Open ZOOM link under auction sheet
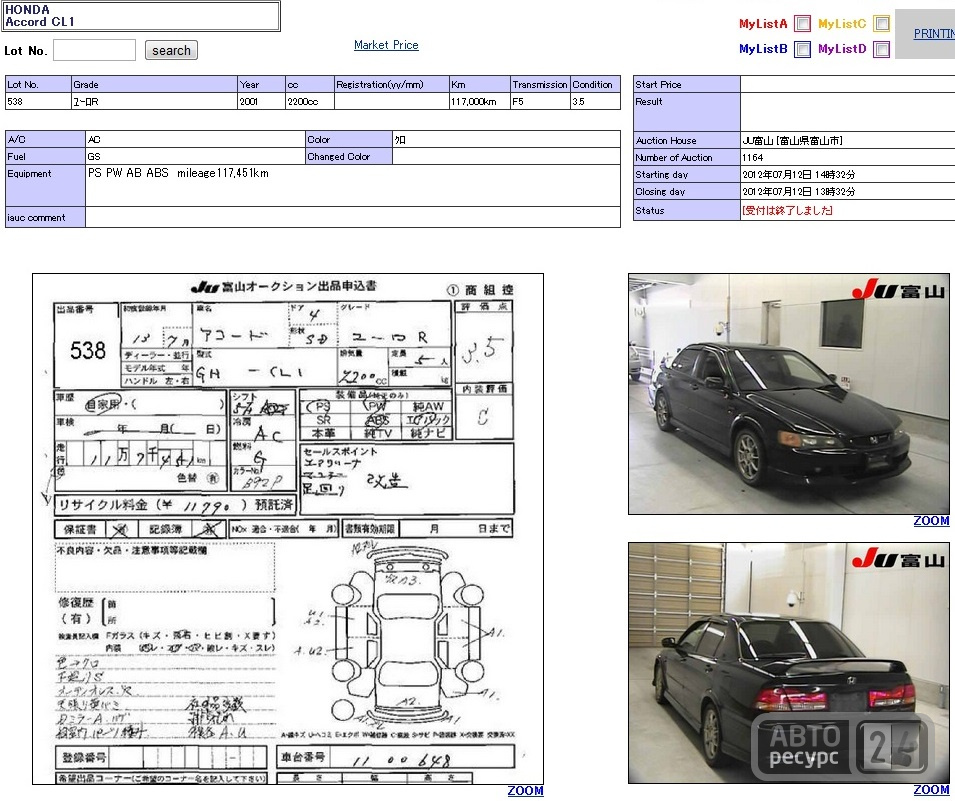 point(525,791)
